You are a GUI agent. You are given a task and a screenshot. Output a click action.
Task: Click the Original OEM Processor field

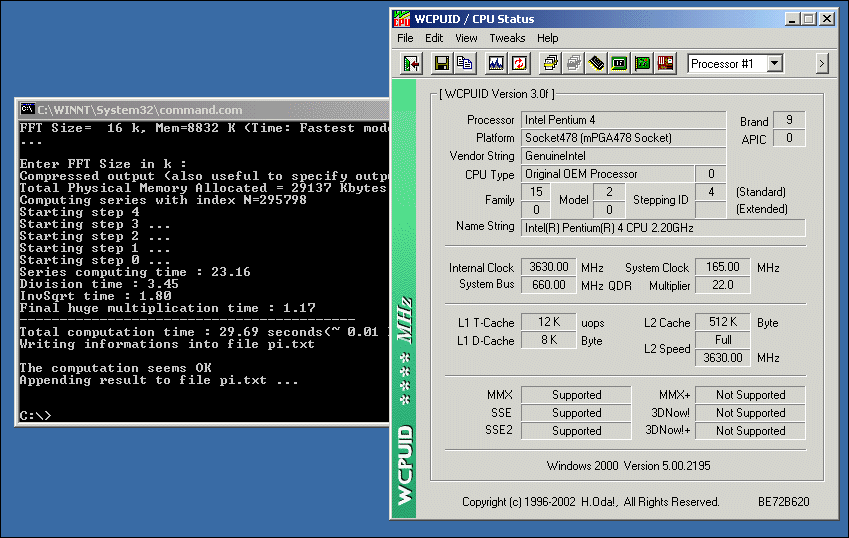coord(608,174)
